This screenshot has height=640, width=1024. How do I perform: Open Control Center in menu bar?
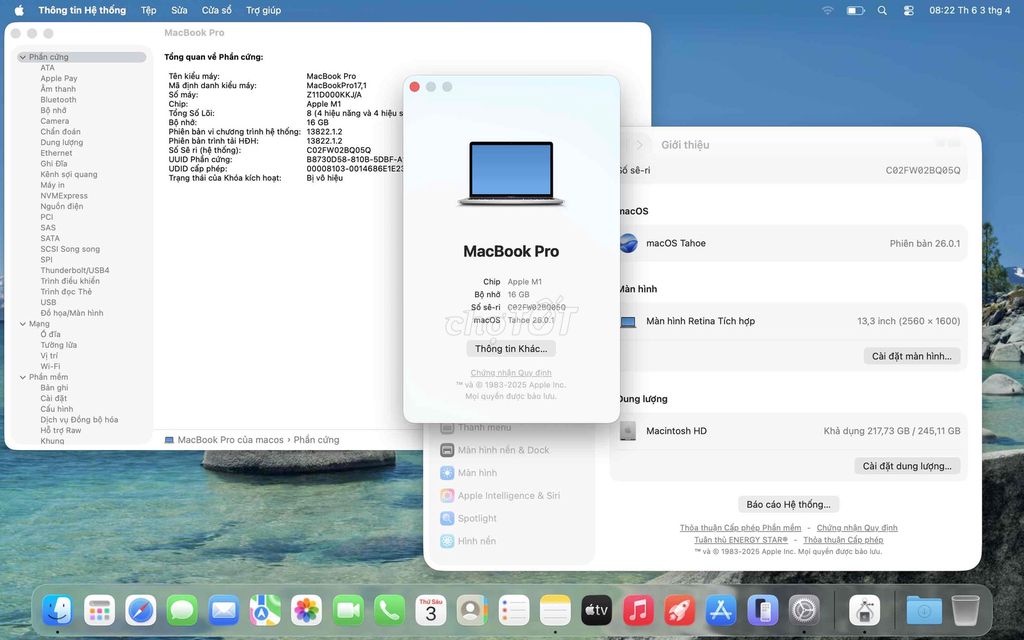pyautogui.click(x=908, y=10)
